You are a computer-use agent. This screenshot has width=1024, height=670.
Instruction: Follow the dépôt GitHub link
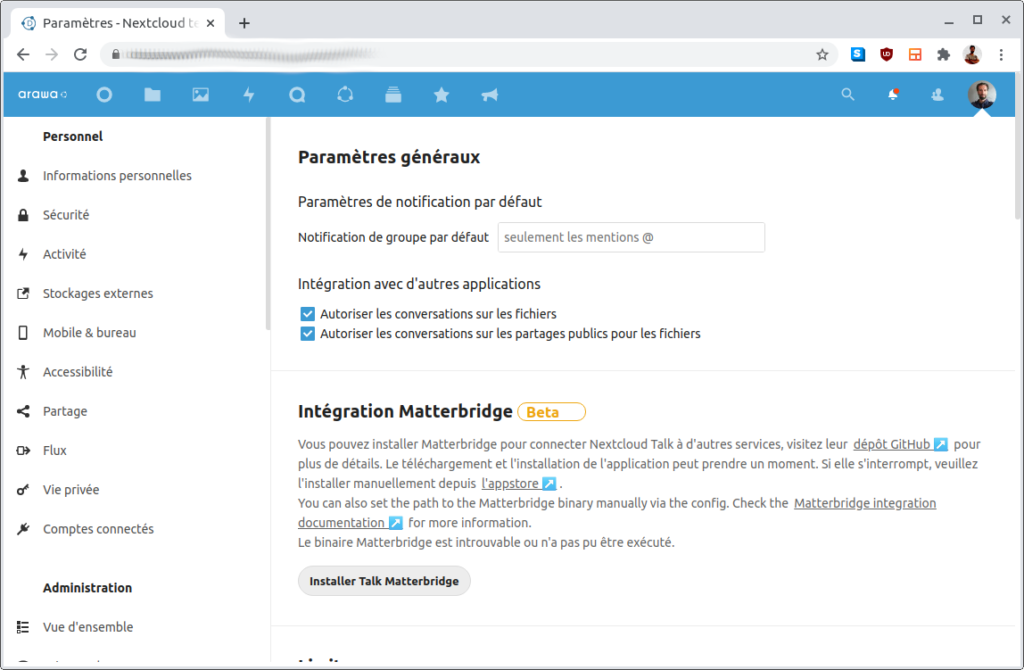(x=900, y=444)
